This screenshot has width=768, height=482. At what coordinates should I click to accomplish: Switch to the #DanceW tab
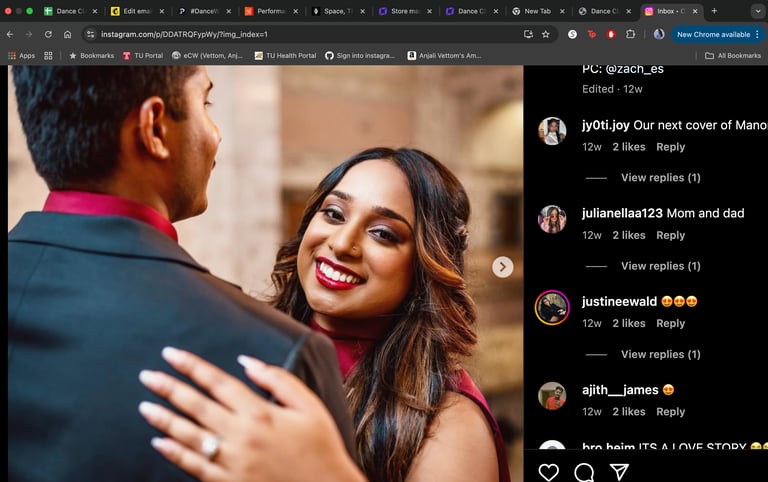(204, 11)
